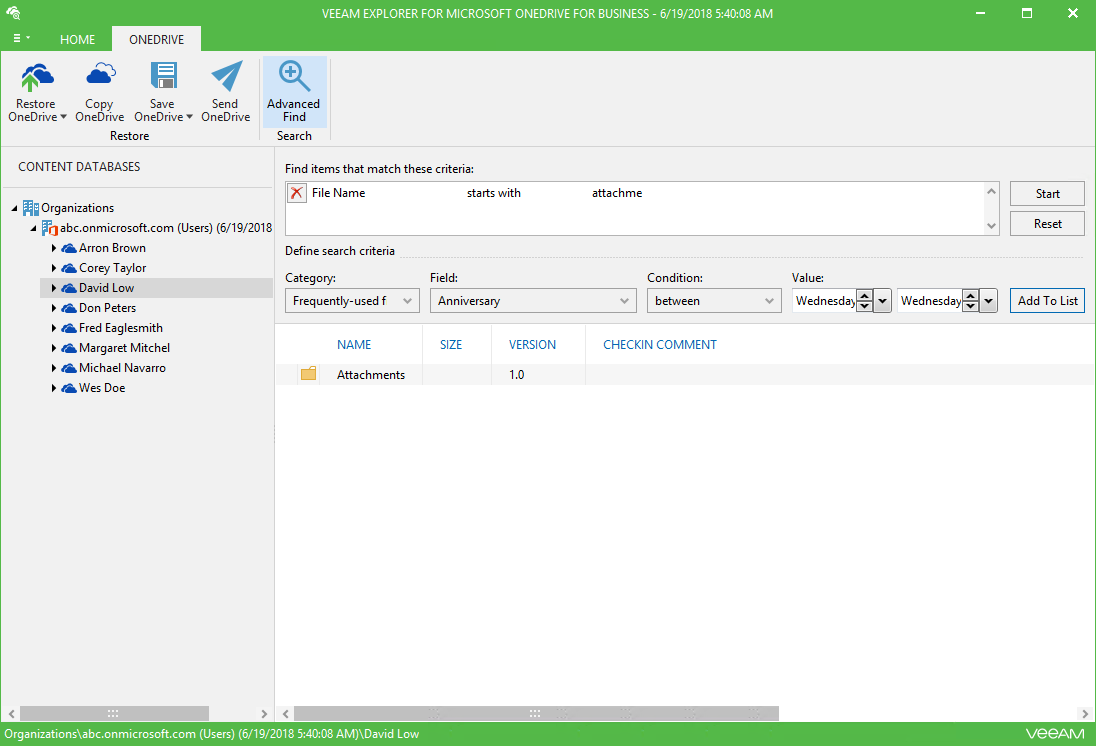Click David Low's OneDrive cloud icon
1096x746 pixels.
(68, 288)
